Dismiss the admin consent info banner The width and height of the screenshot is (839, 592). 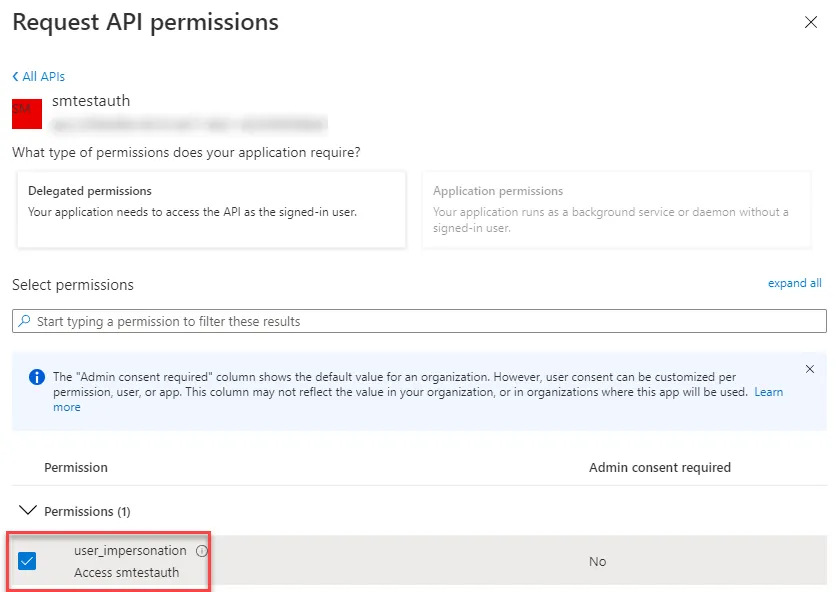[x=810, y=369]
